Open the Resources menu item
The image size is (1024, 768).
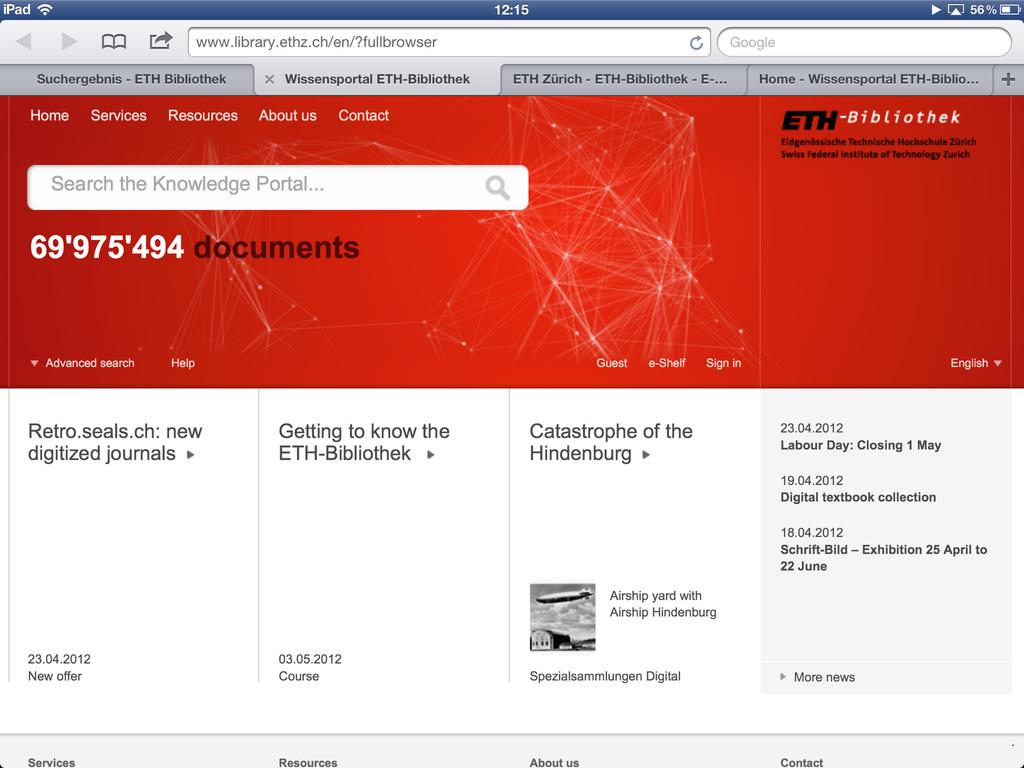(203, 116)
